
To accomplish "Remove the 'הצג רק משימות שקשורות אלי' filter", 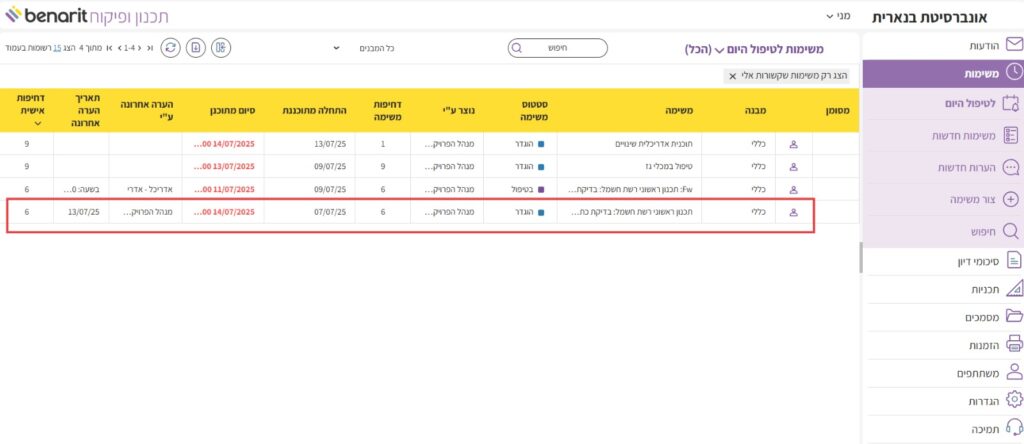I will click(733, 76).
